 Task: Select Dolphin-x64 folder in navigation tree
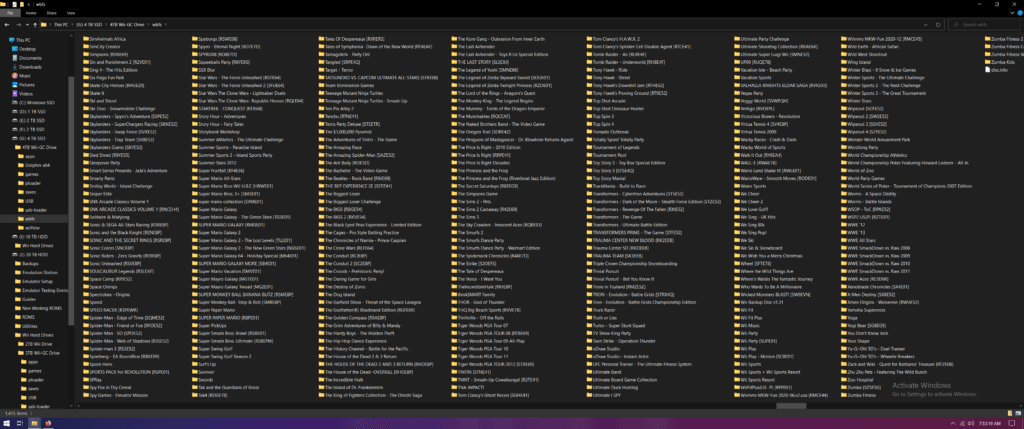click(36, 165)
